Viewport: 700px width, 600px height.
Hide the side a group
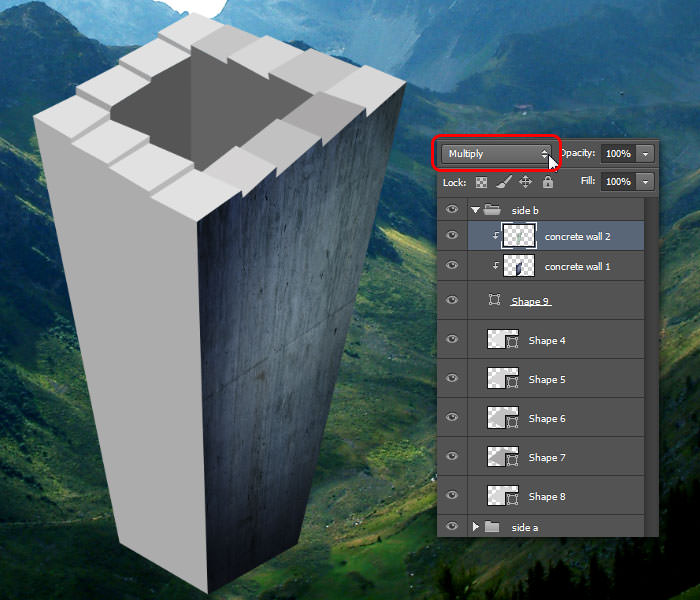click(x=452, y=526)
